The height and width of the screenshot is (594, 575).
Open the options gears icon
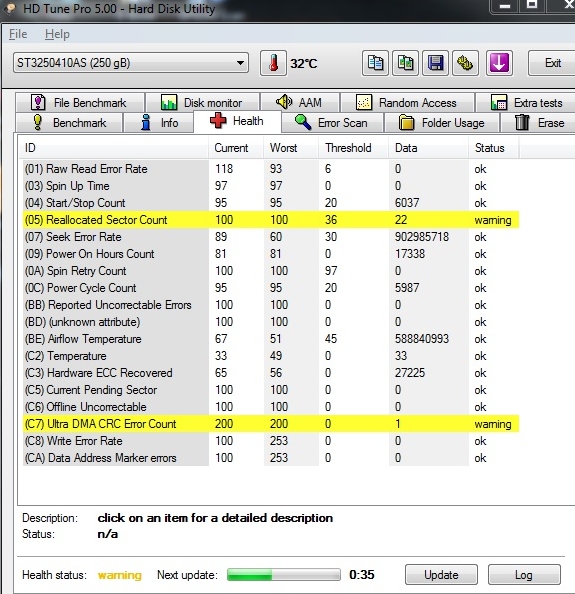pyautogui.click(x=465, y=63)
